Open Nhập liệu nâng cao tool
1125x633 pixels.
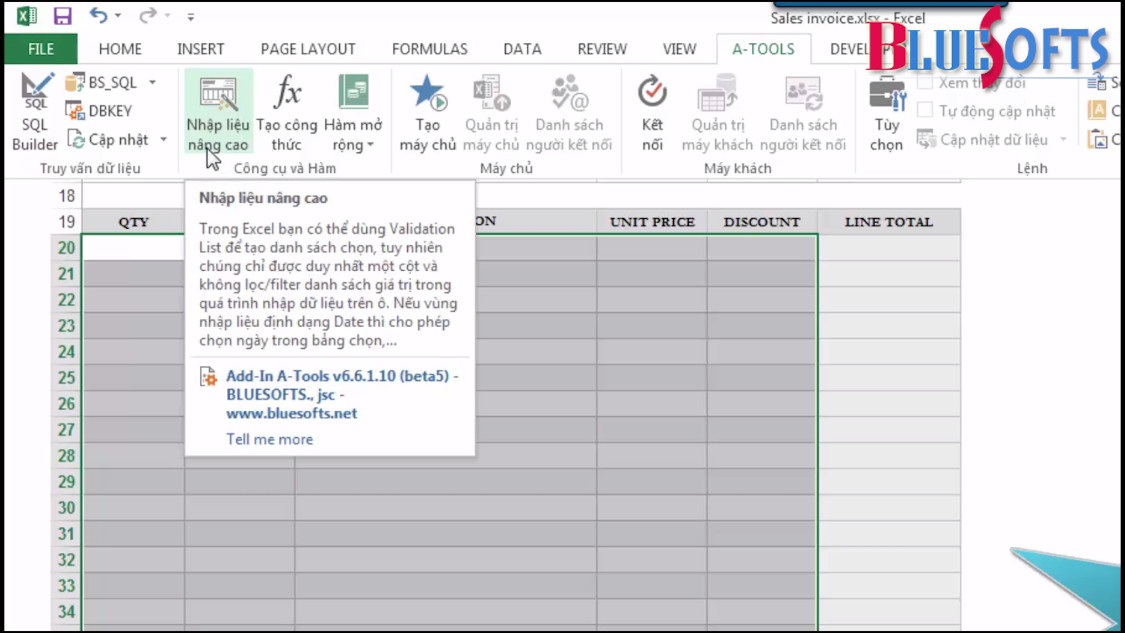tap(218, 112)
